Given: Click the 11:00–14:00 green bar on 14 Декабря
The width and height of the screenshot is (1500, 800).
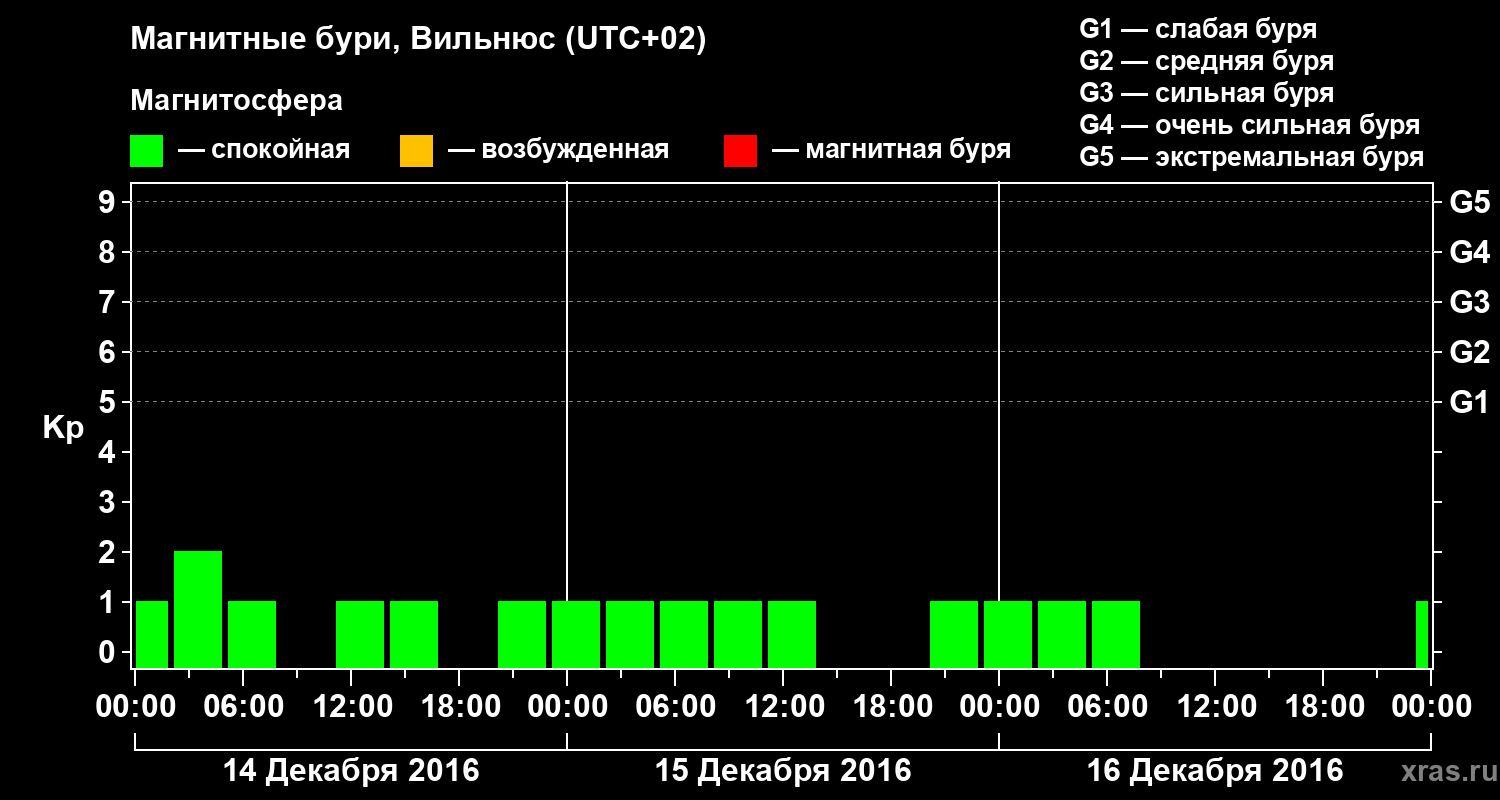Looking at the screenshot, I should coord(360,634).
